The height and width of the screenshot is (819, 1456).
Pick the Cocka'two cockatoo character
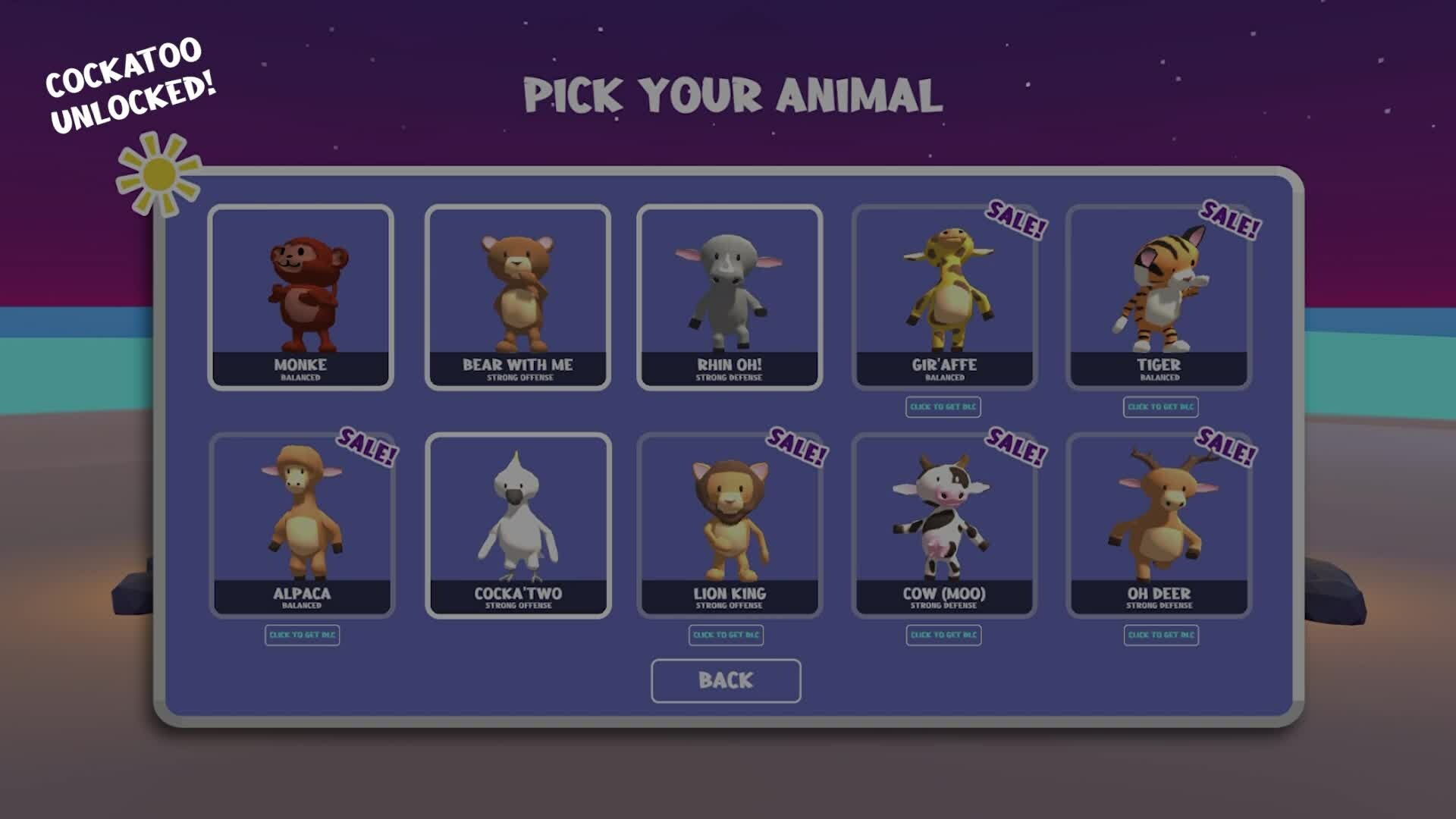[x=518, y=526]
